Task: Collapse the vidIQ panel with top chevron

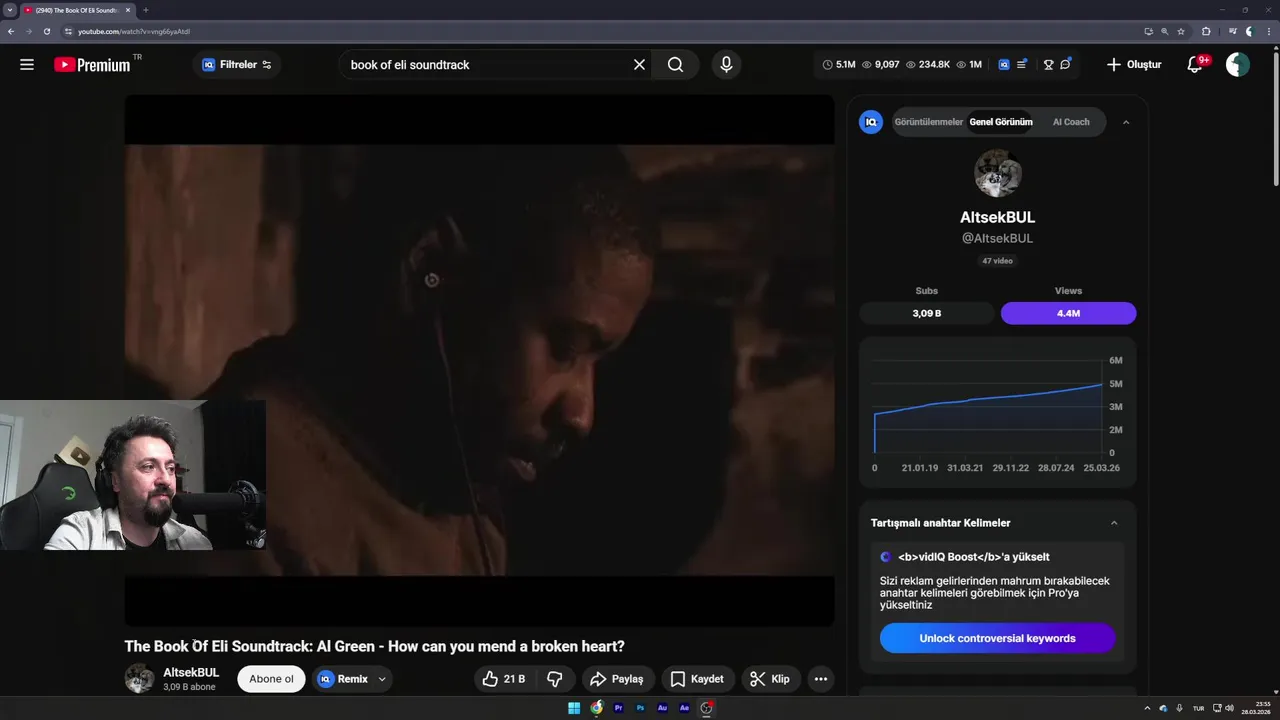Action: pos(1126,122)
